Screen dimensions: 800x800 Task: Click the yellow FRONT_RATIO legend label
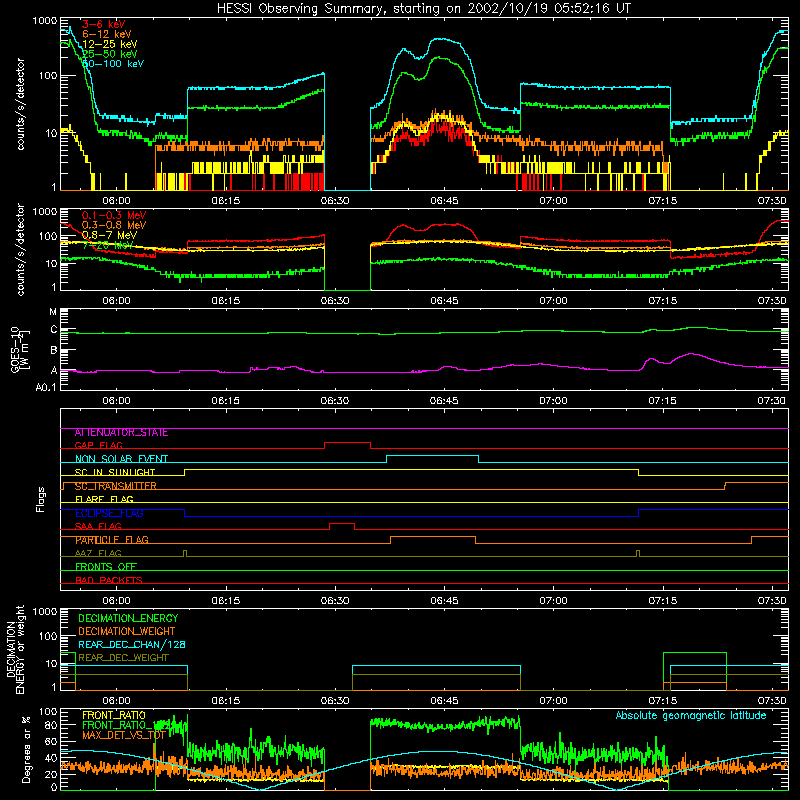114,715
